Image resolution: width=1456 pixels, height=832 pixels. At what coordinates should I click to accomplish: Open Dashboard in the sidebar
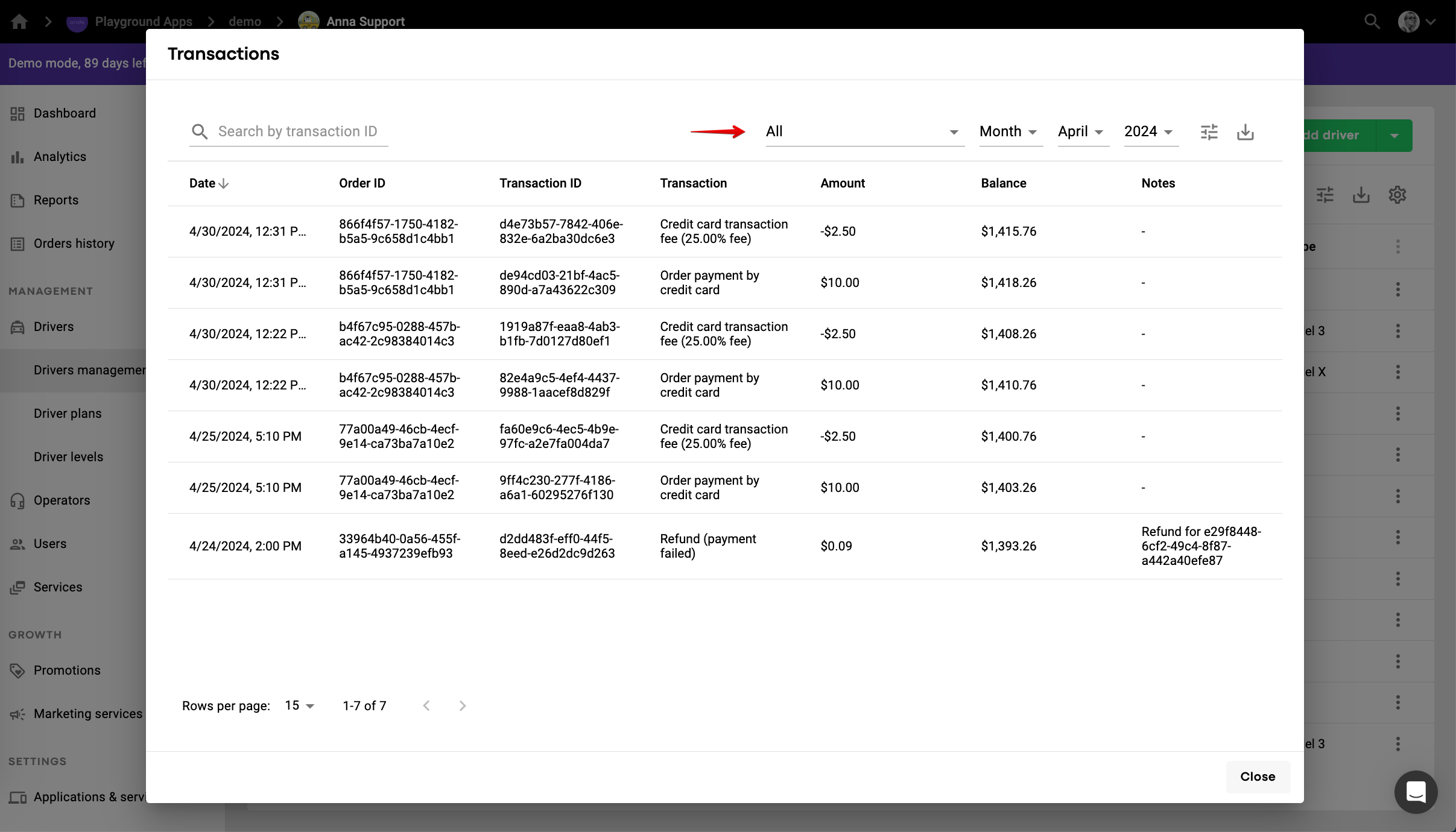(x=65, y=113)
